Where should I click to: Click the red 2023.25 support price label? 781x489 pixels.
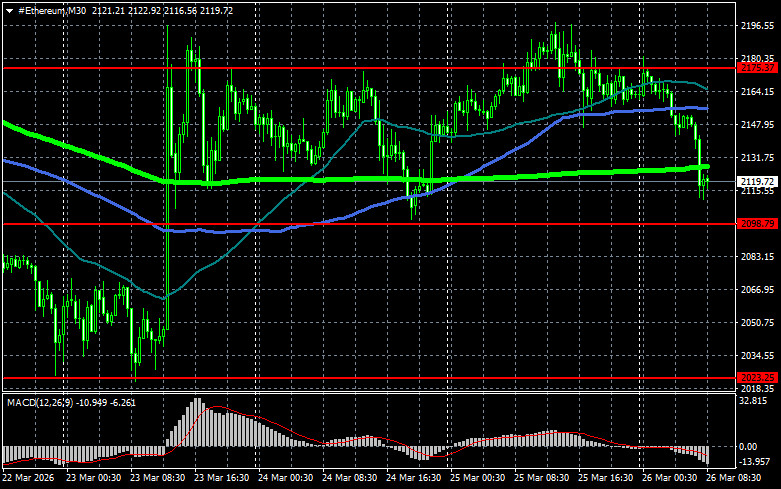(x=757, y=377)
